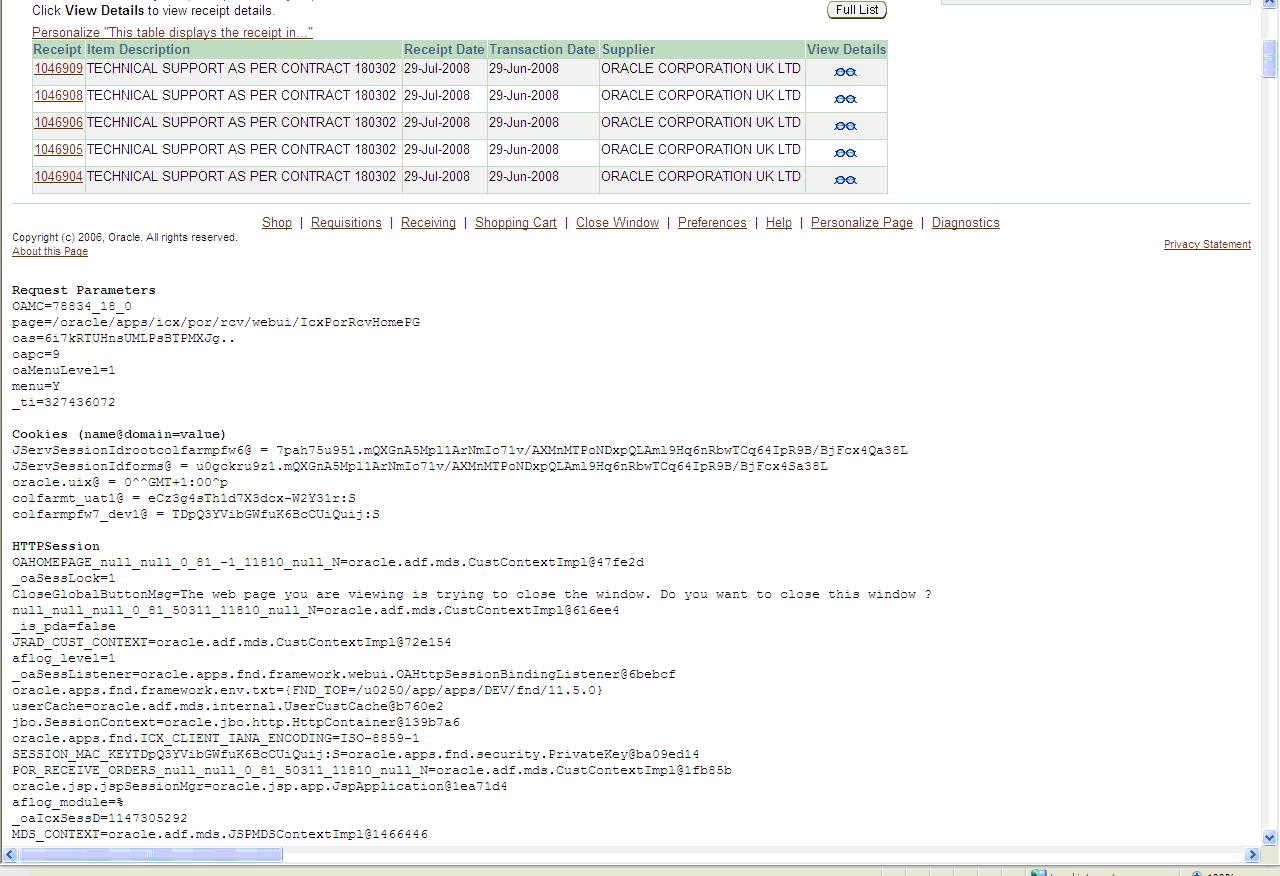Open receipt number 1046905
This screenshot has height=876, width=1280.
[58, 150]
